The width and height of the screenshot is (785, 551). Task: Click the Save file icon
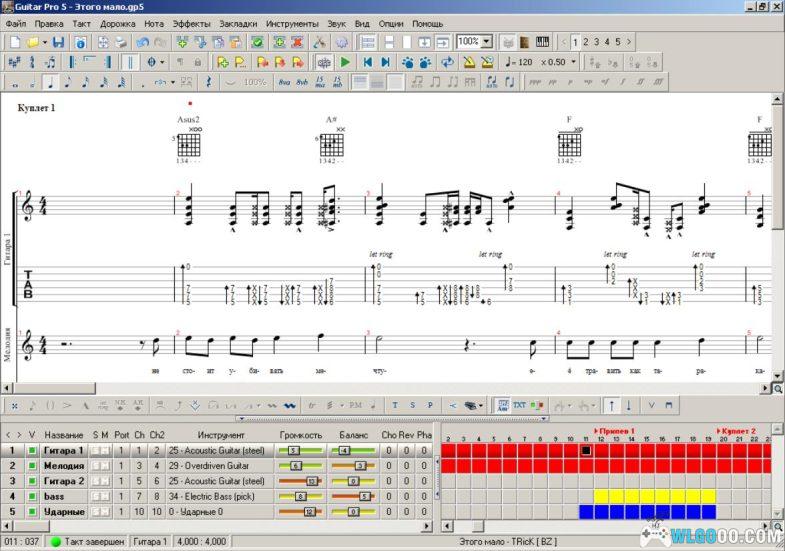(58, 42)
